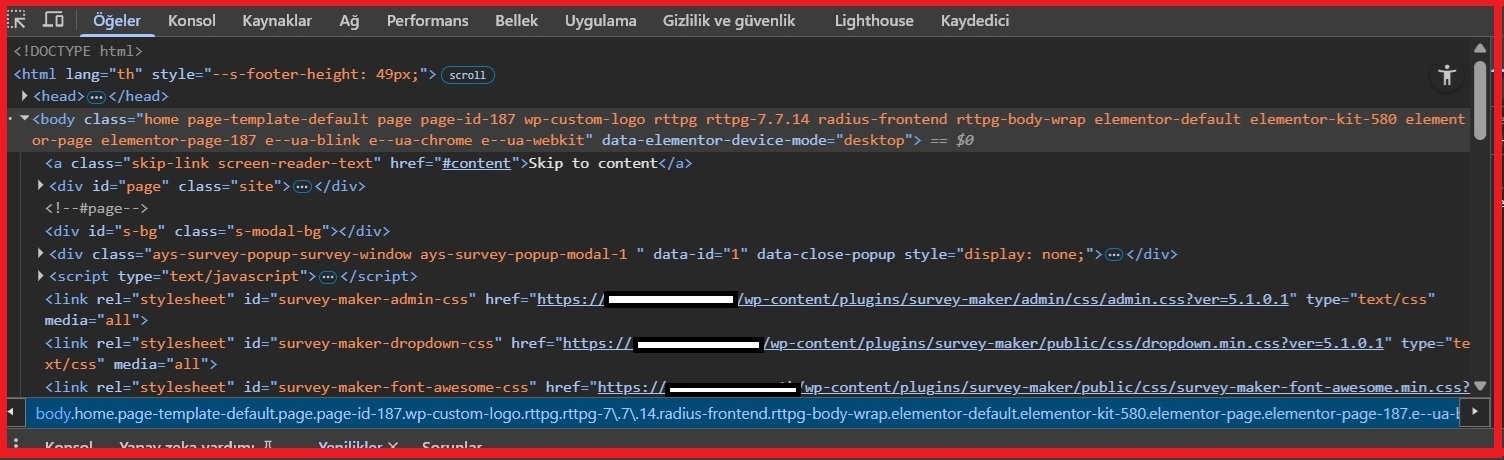Expand the script text/javascript node
The height and width of the screenshot is (460, 1504).
point(40,276)
